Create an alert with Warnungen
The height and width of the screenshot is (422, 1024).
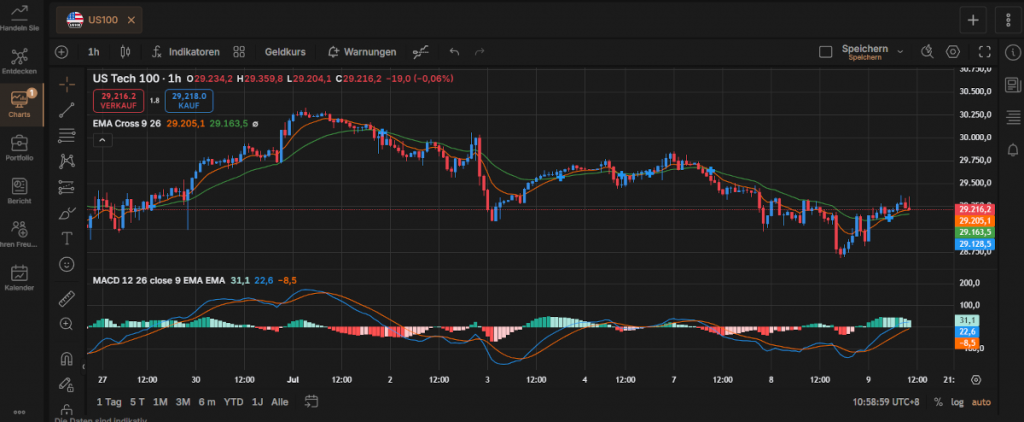[362, 52]
